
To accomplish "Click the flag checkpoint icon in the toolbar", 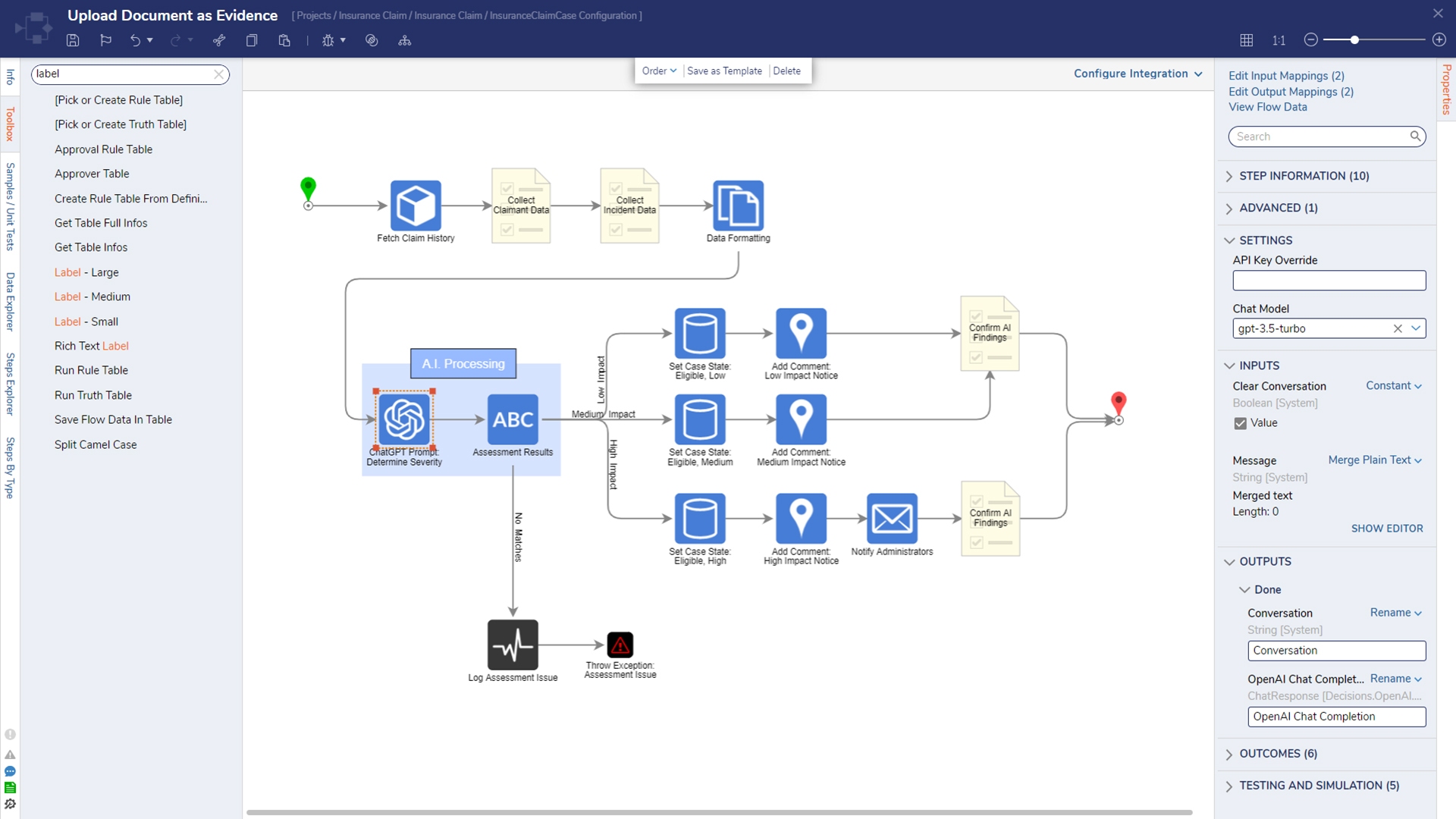I will pos(105,41).
